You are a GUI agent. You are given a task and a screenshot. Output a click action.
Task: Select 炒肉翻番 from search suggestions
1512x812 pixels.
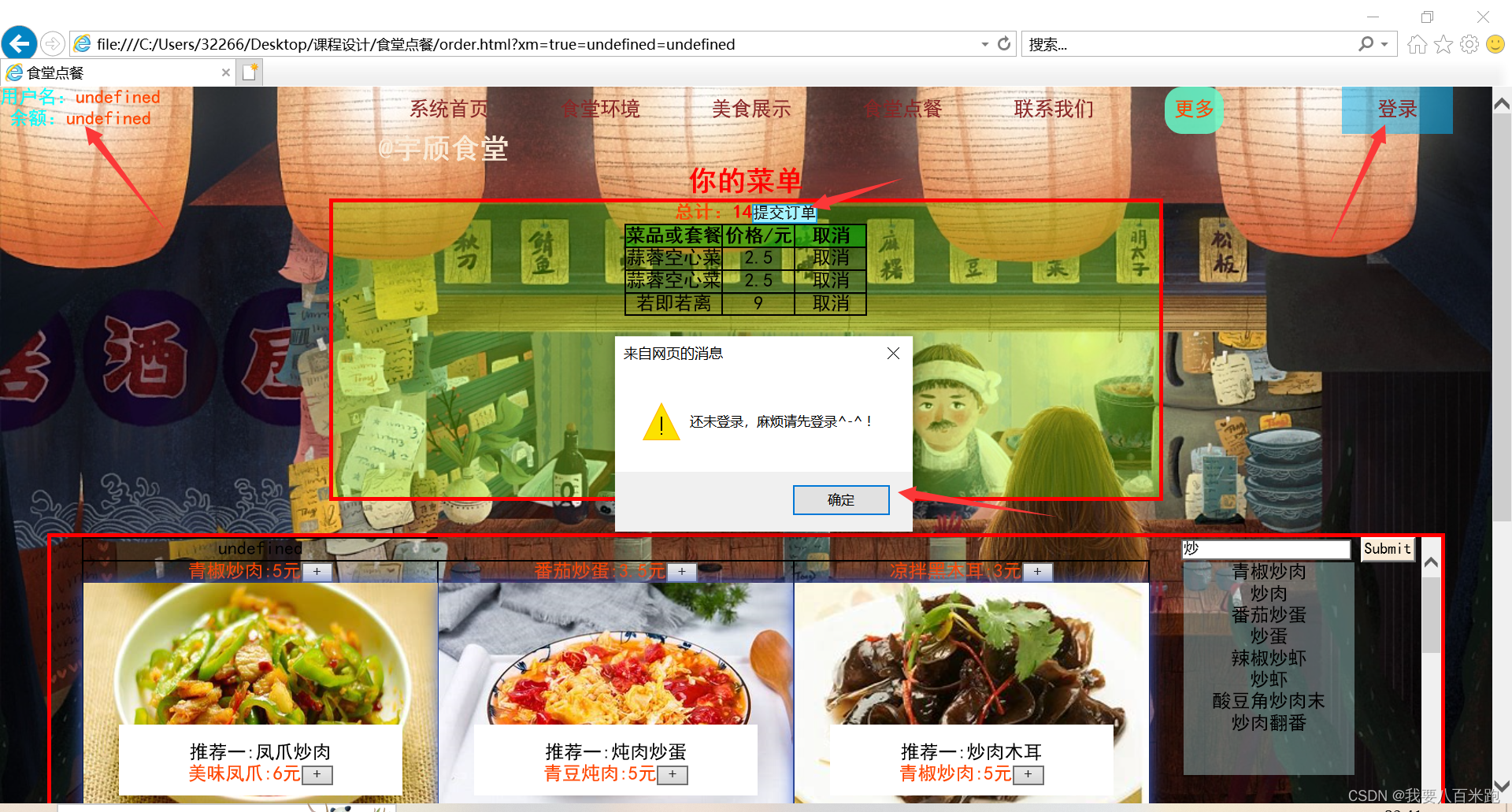(x=1269, y=722)
